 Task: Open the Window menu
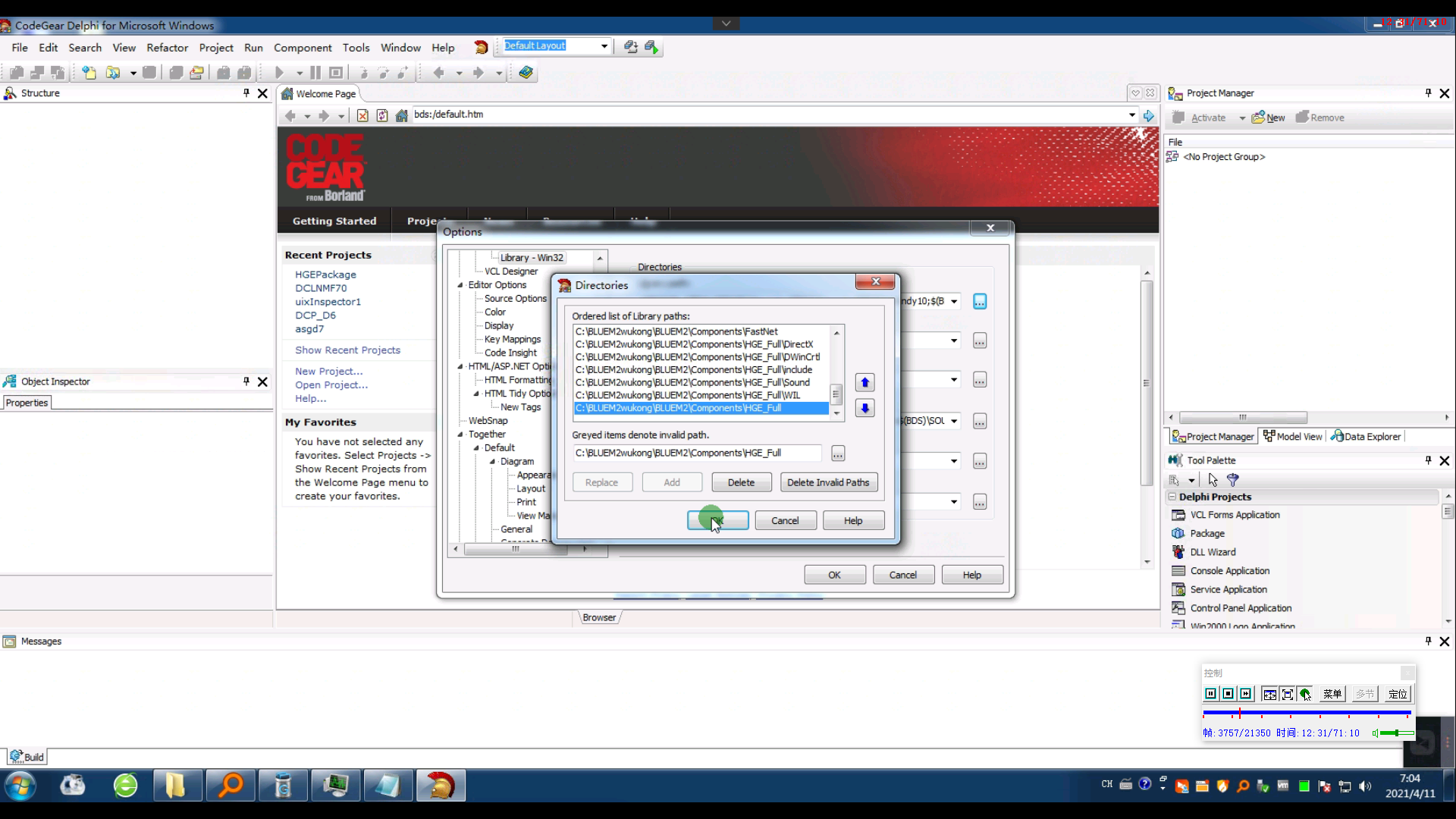coord(400,47)
